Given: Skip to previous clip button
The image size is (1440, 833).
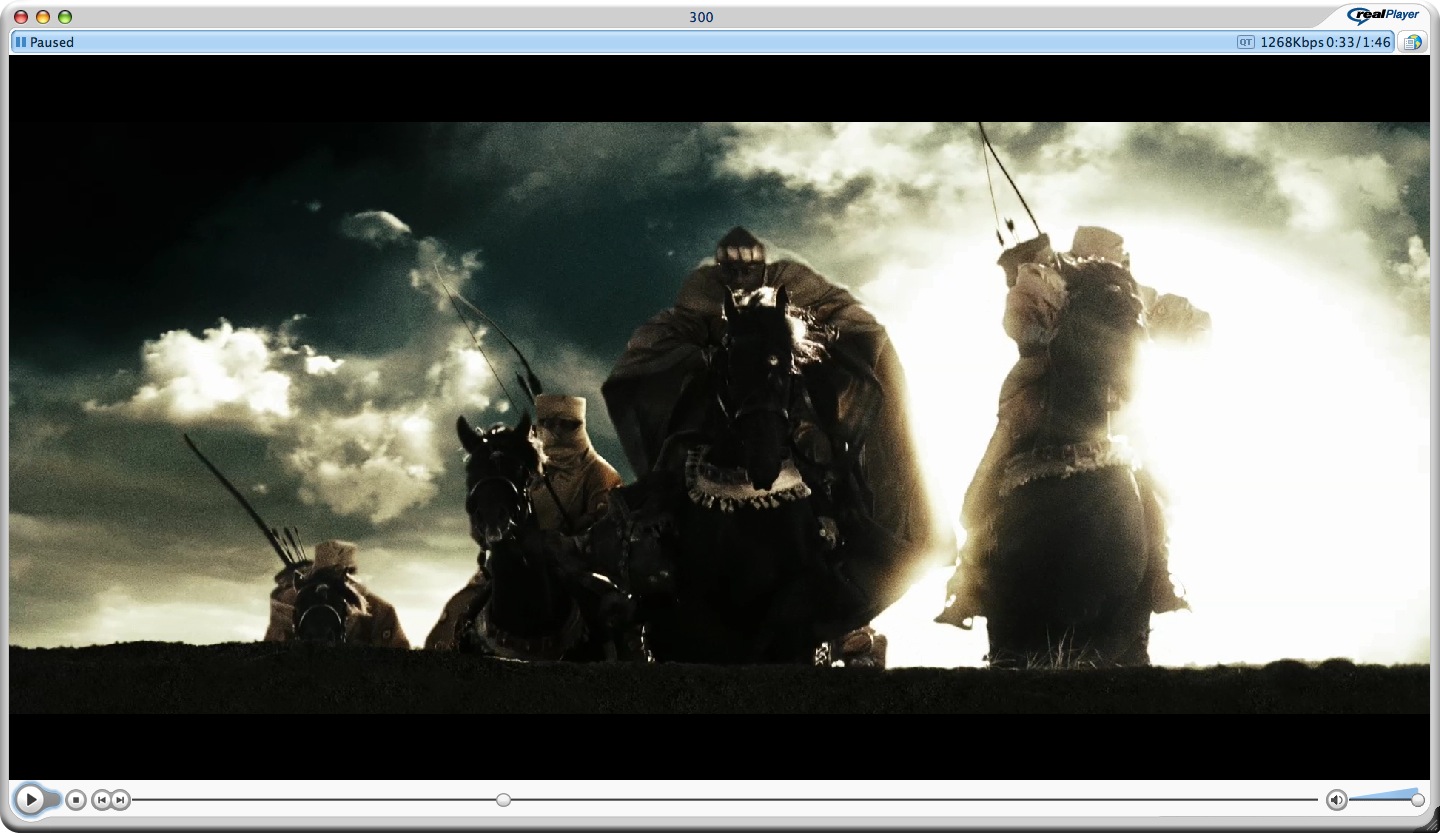Looking at the screenshot, I should tap(101, 800).
